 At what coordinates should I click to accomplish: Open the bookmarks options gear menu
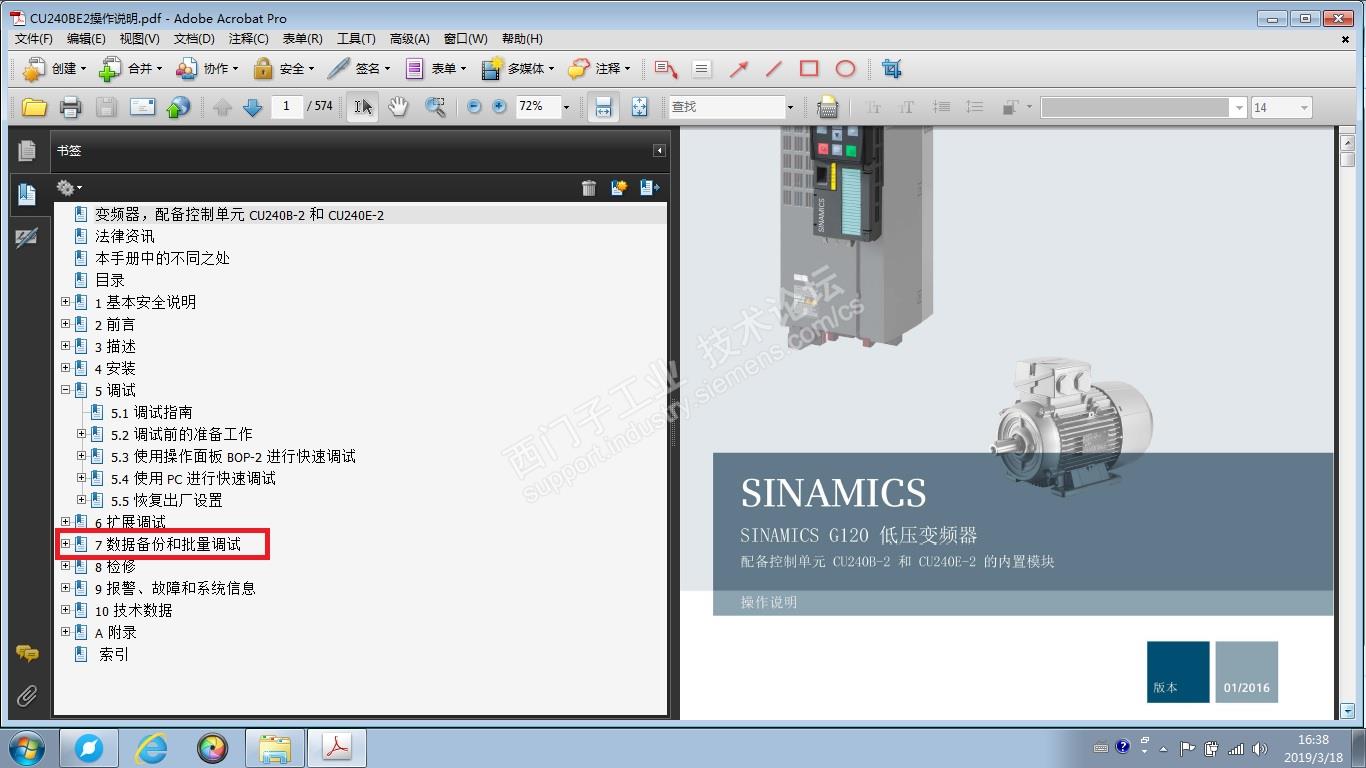[x=69, y=187]
